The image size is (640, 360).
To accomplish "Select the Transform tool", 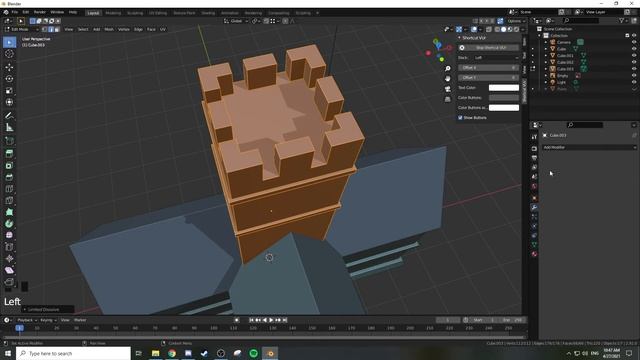I will 9,102.
